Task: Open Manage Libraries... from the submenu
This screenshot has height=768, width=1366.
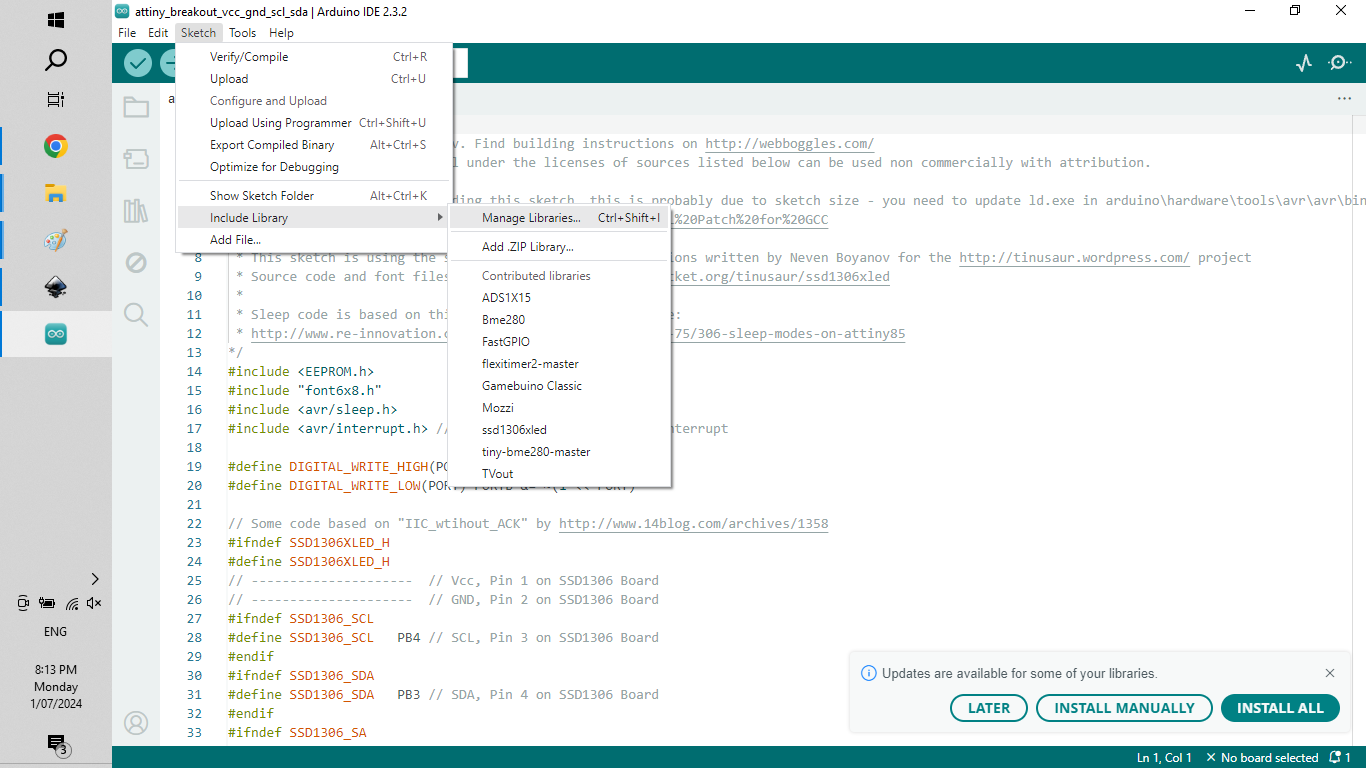Action: click(x=559, y=218)
